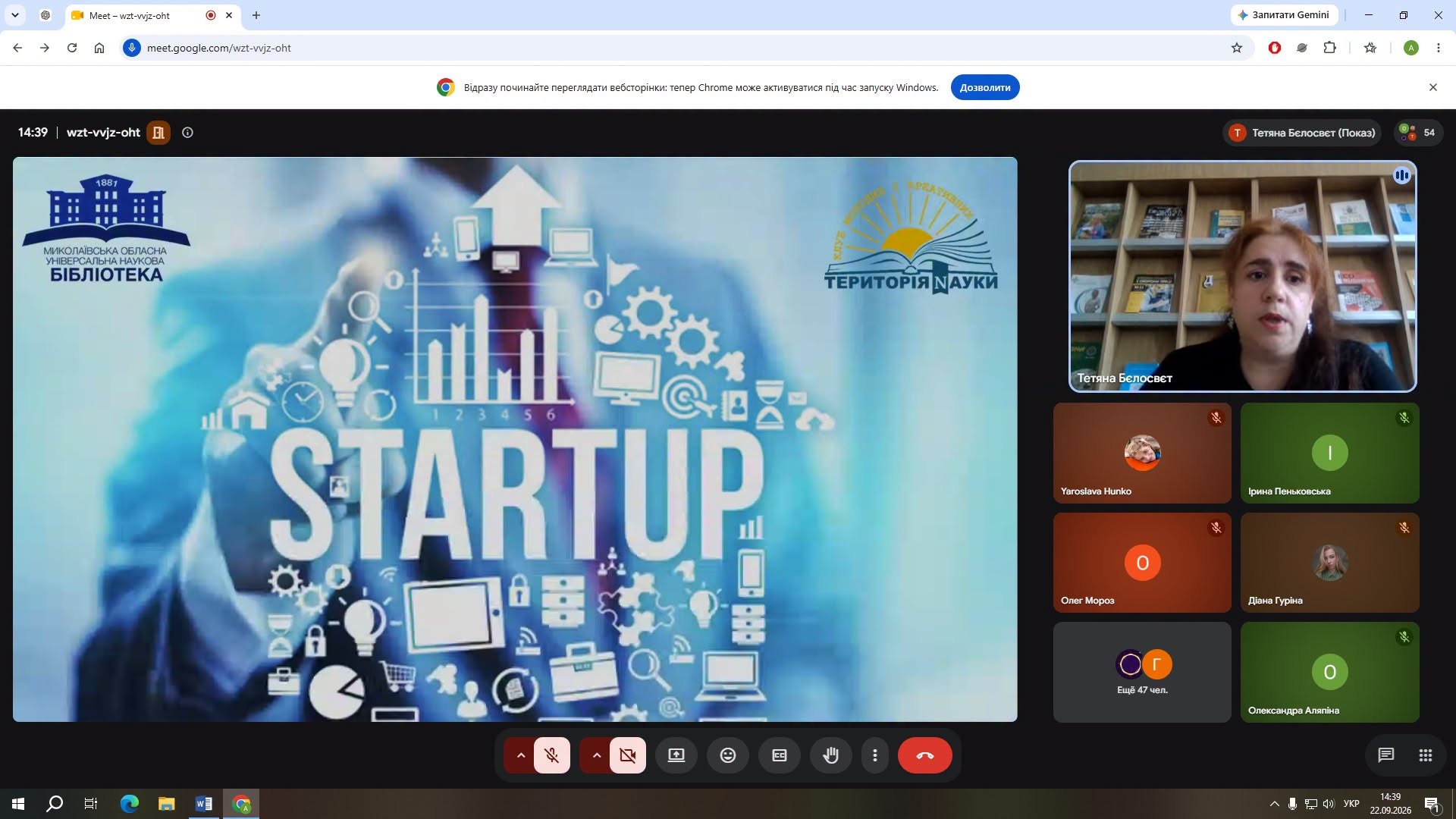
Task: Open more options three-dot menu
Action: click(x=875, y=755)
